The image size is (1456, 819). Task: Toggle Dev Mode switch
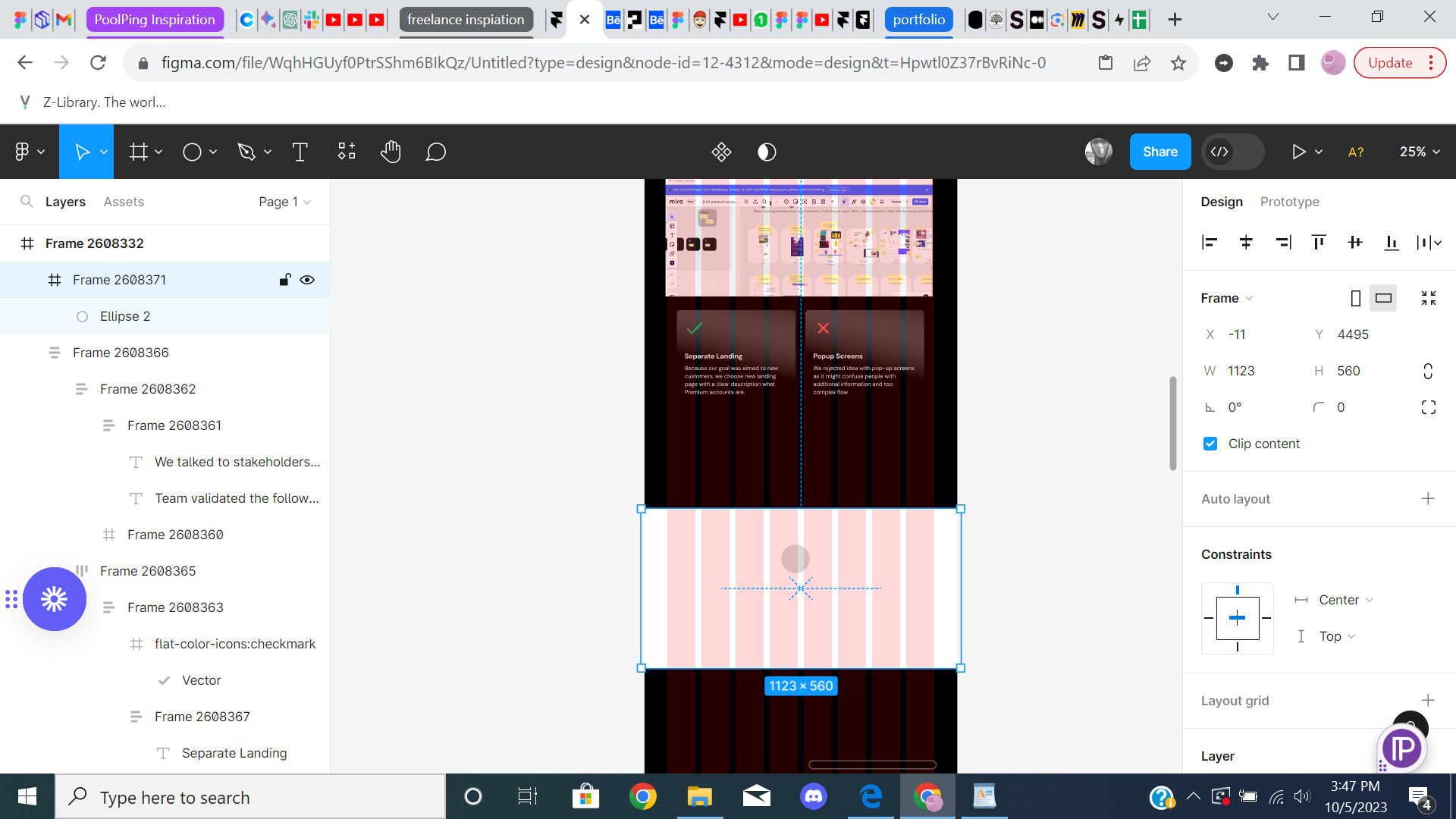1232,152
